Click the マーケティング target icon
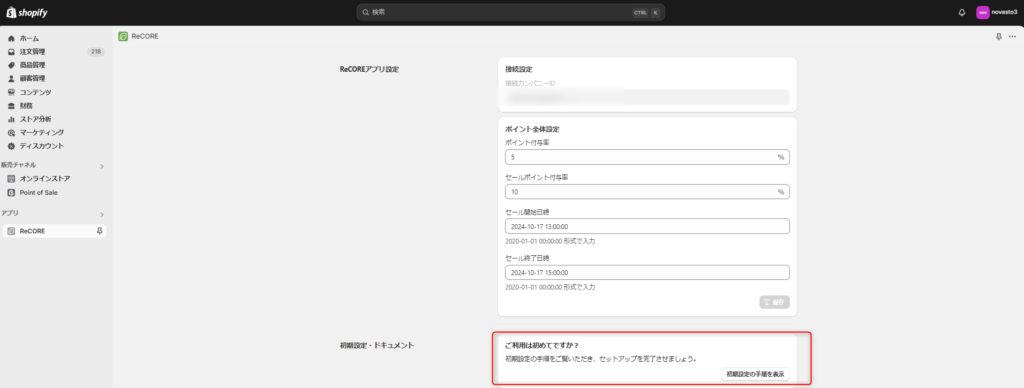This screenshot has height=388, width=1024. (x=11, y=133)
